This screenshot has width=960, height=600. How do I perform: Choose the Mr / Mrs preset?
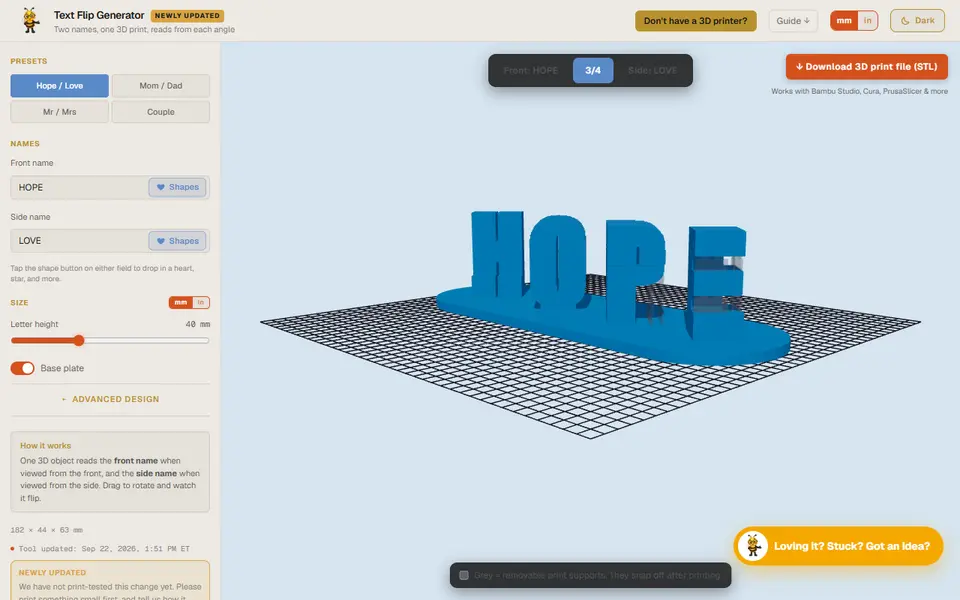coord(59,112)
